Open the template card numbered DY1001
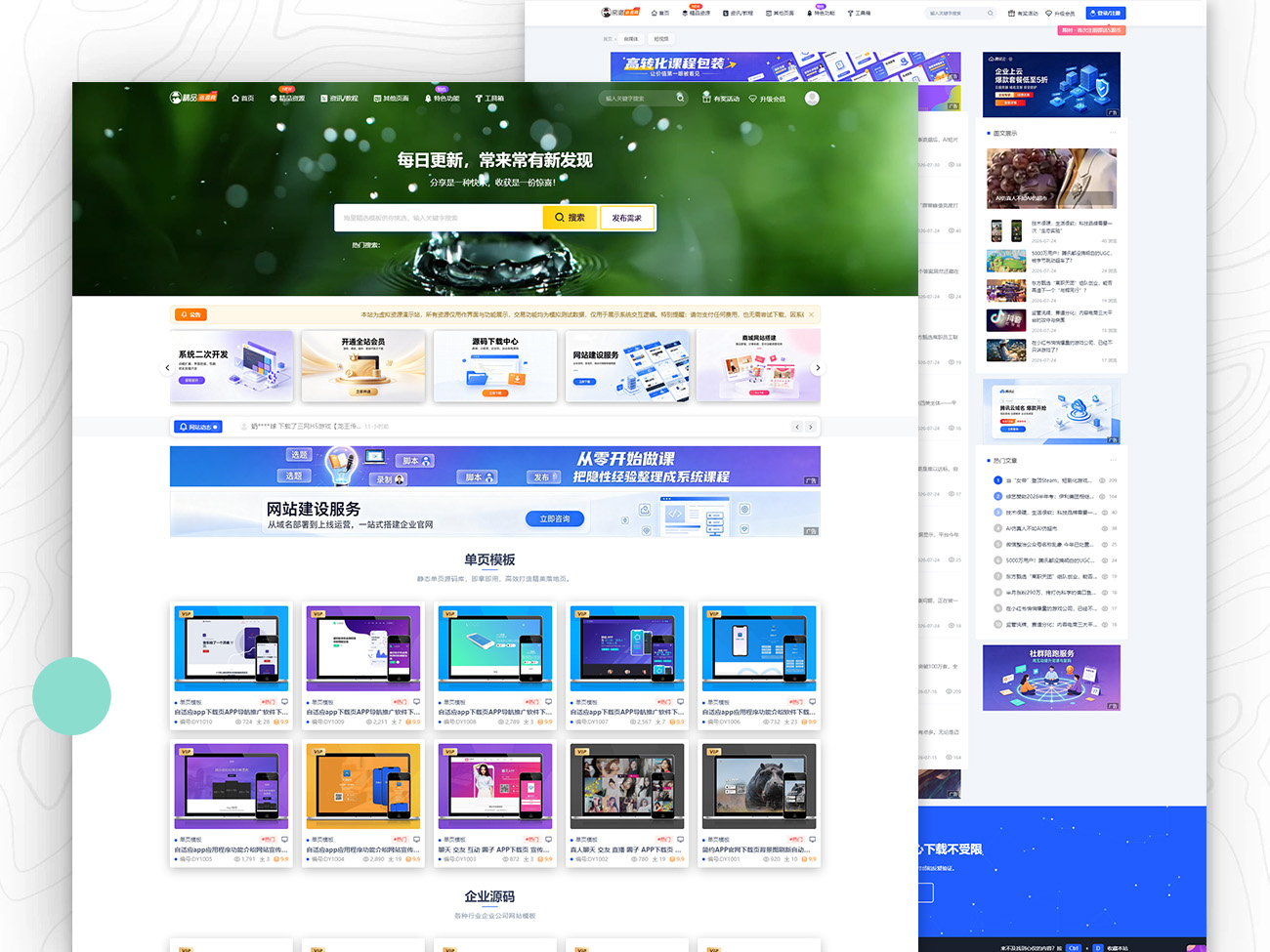This screenshot has height=952, width=1270. [x=759, y=804]
